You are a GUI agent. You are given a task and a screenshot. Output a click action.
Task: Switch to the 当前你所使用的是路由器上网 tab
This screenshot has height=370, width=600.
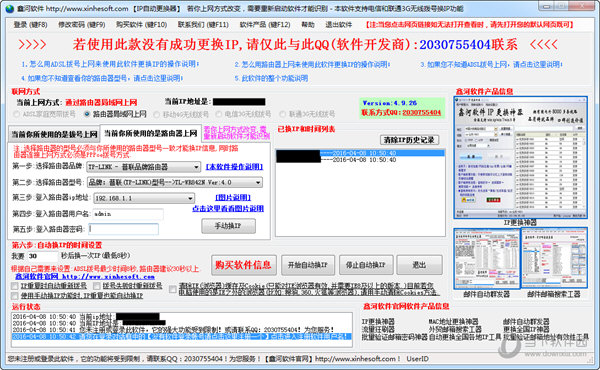pos(150,133)
